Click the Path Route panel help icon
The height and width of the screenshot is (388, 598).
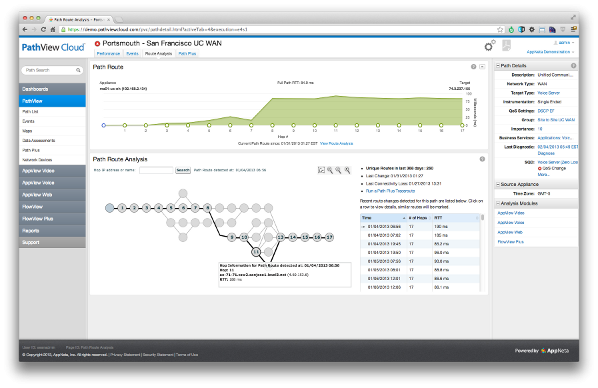coord(473,66)
